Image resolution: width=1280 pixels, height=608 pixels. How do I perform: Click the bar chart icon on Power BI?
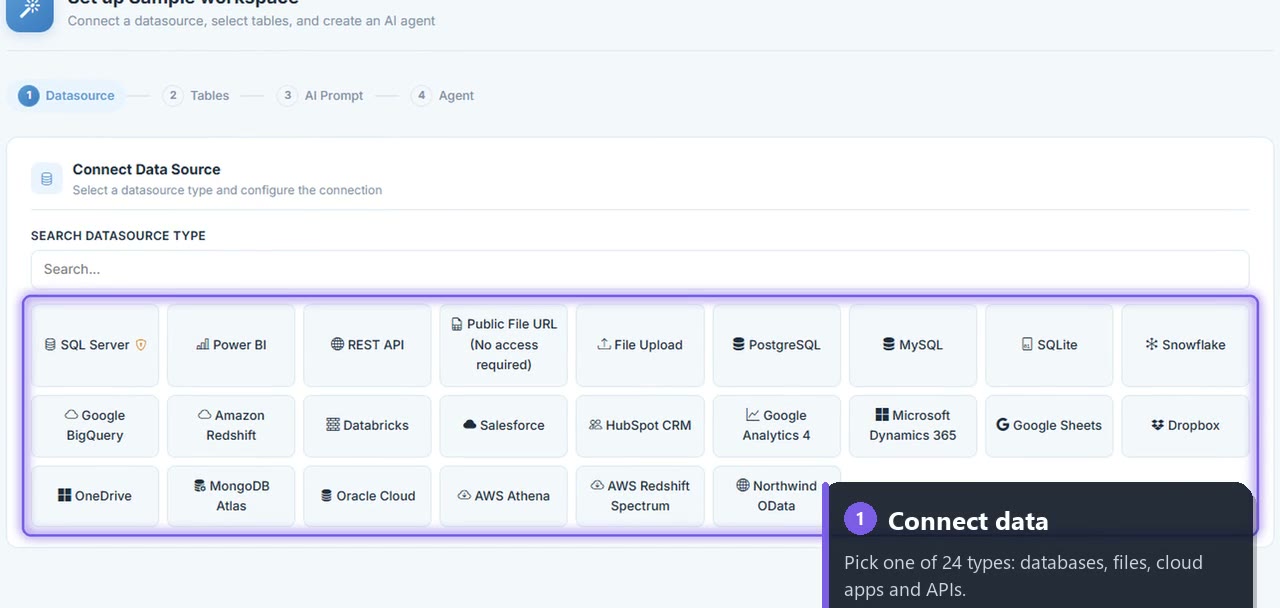(203, 345)
